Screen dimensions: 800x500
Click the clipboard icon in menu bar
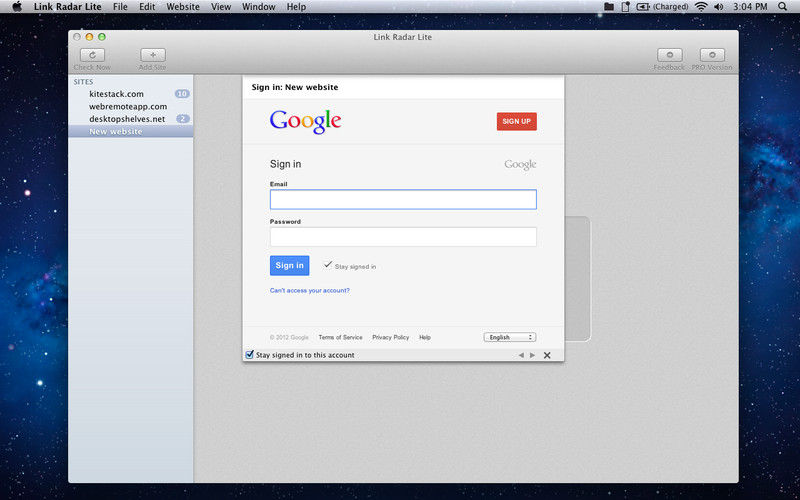pos(625,7)
